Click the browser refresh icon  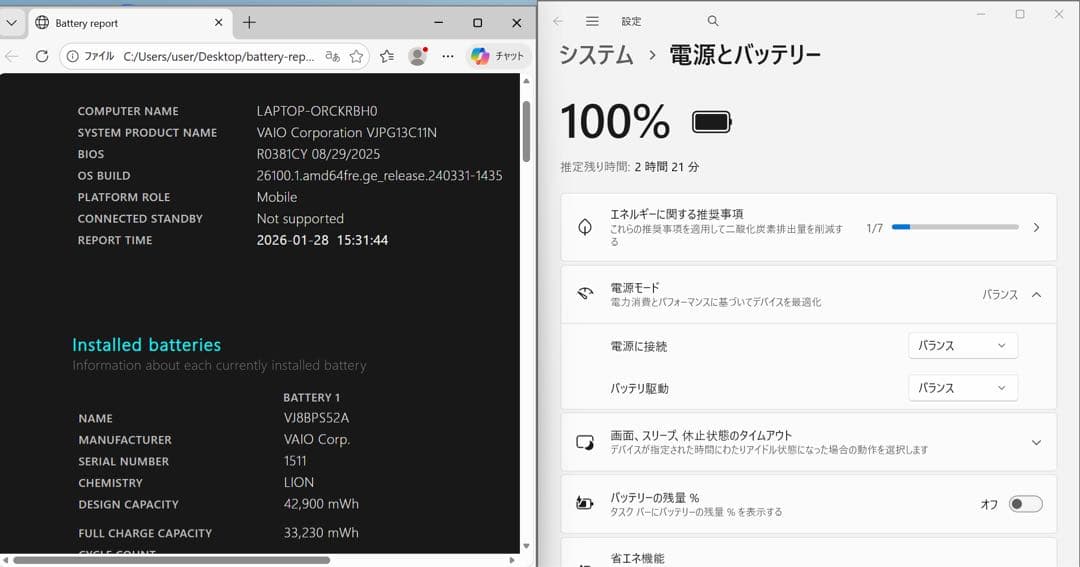(x=42, y=56)
